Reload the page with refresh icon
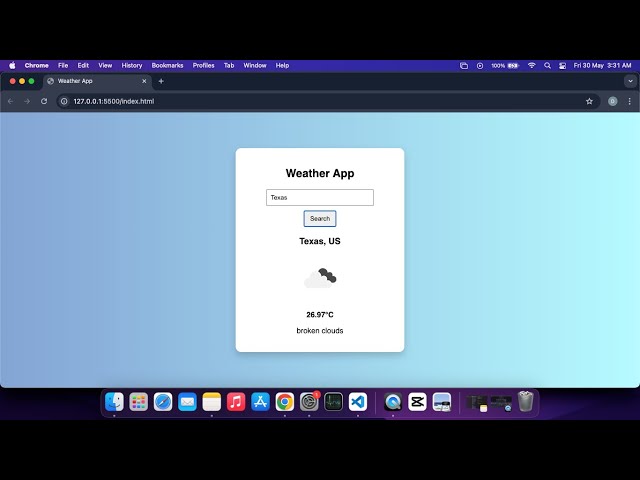640x480 pixels. [x=44, y=101]
